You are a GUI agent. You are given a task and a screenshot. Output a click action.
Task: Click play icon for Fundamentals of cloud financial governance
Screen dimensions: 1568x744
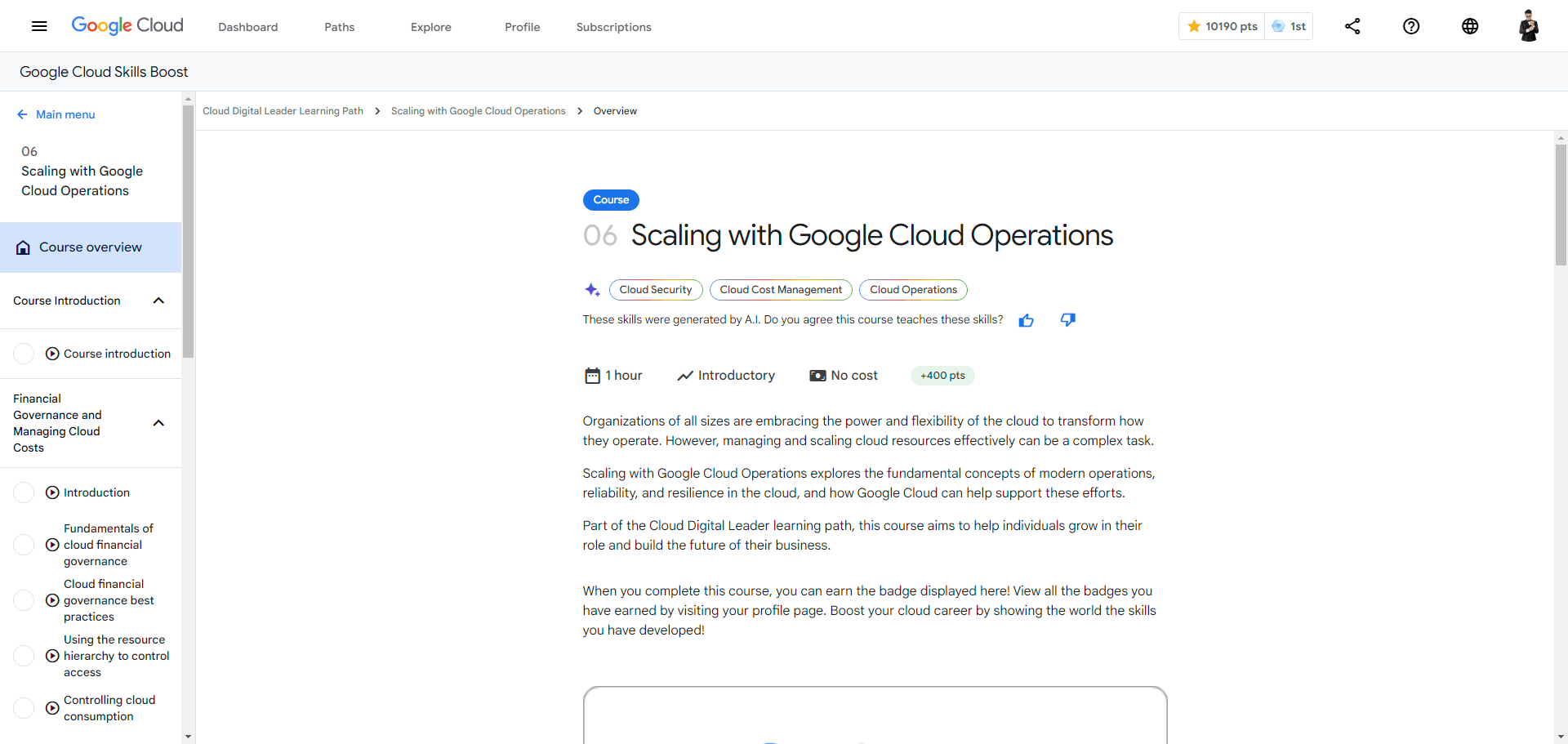point(52,545)
